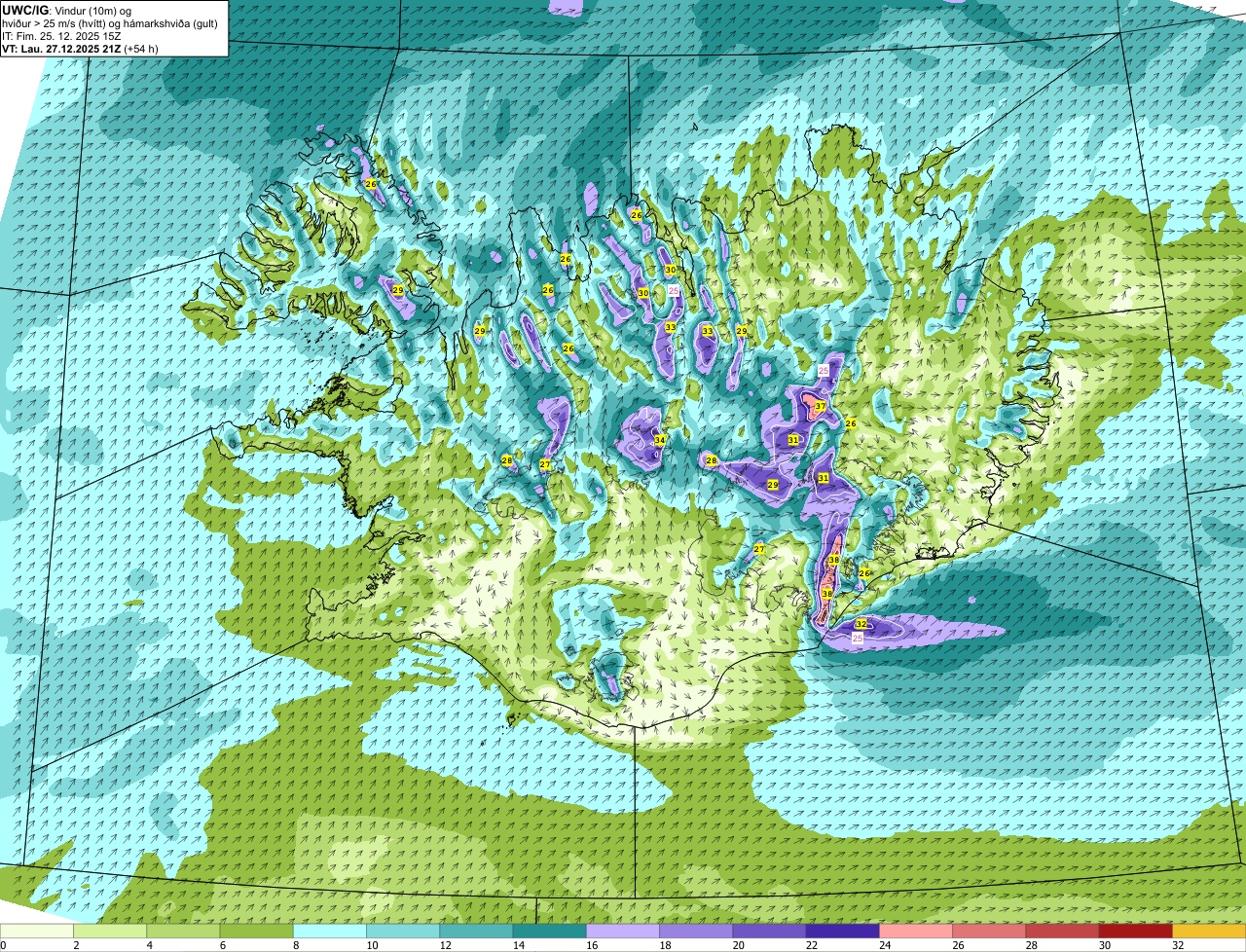The width and height of the screenshot is (1246, 952).
Task: Click the legend tick label "8"
Action: [x=294, y=945]
